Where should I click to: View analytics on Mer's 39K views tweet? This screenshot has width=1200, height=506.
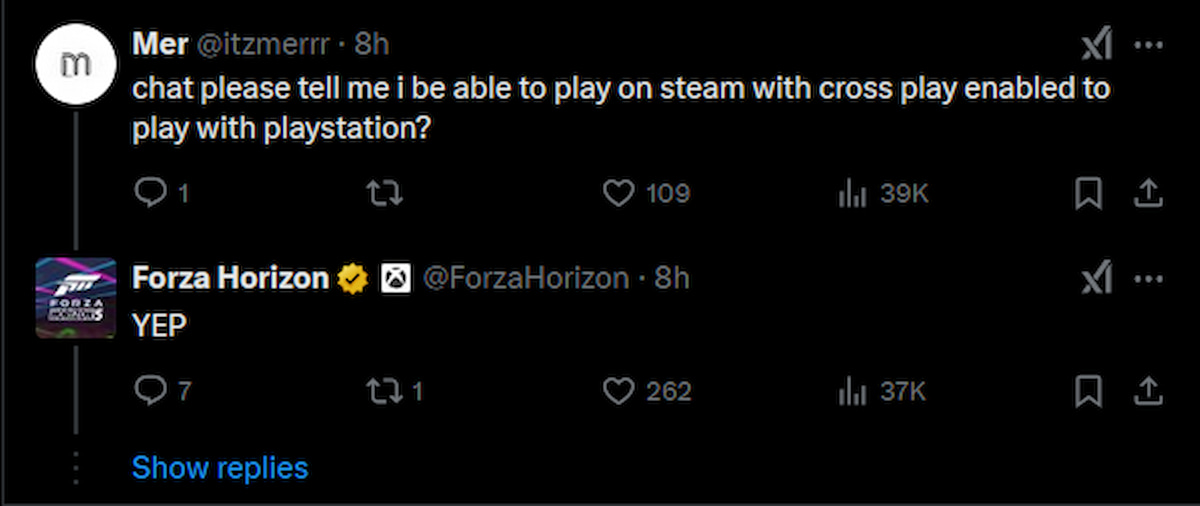coord(851,192)
